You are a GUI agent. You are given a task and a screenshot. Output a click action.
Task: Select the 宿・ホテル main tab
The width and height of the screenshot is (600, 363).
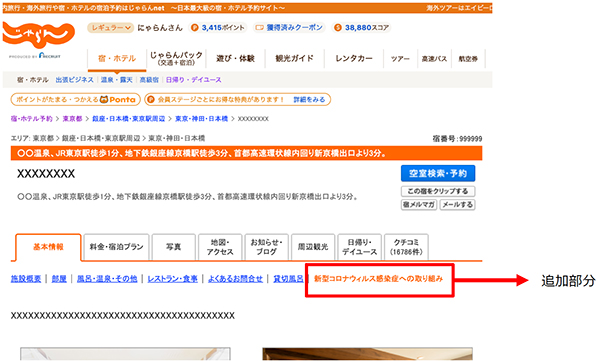[x=117, y=59]
